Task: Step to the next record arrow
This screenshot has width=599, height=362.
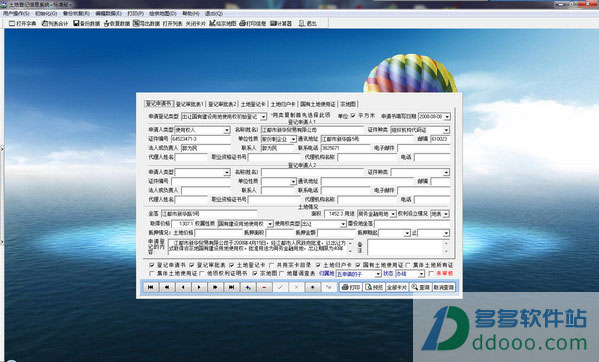Action: point(199,287)
